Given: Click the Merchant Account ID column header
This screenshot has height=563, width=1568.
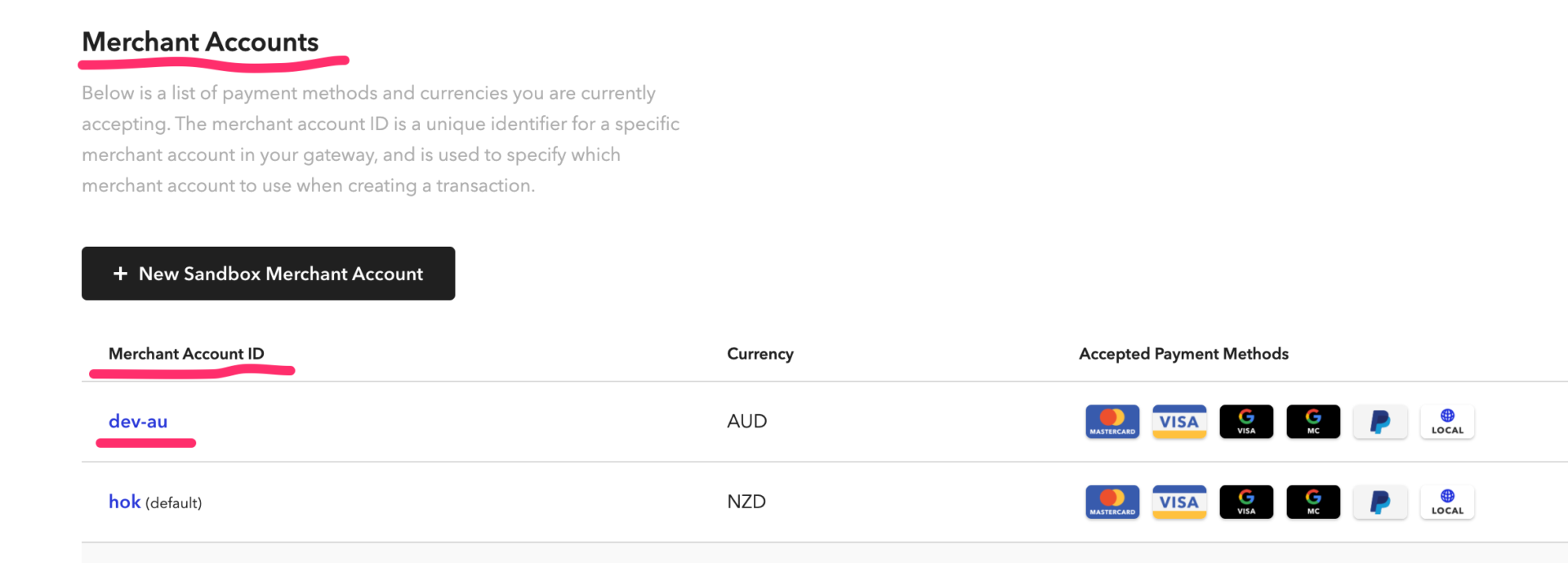Looking at the screenshot, I should 186,354.
